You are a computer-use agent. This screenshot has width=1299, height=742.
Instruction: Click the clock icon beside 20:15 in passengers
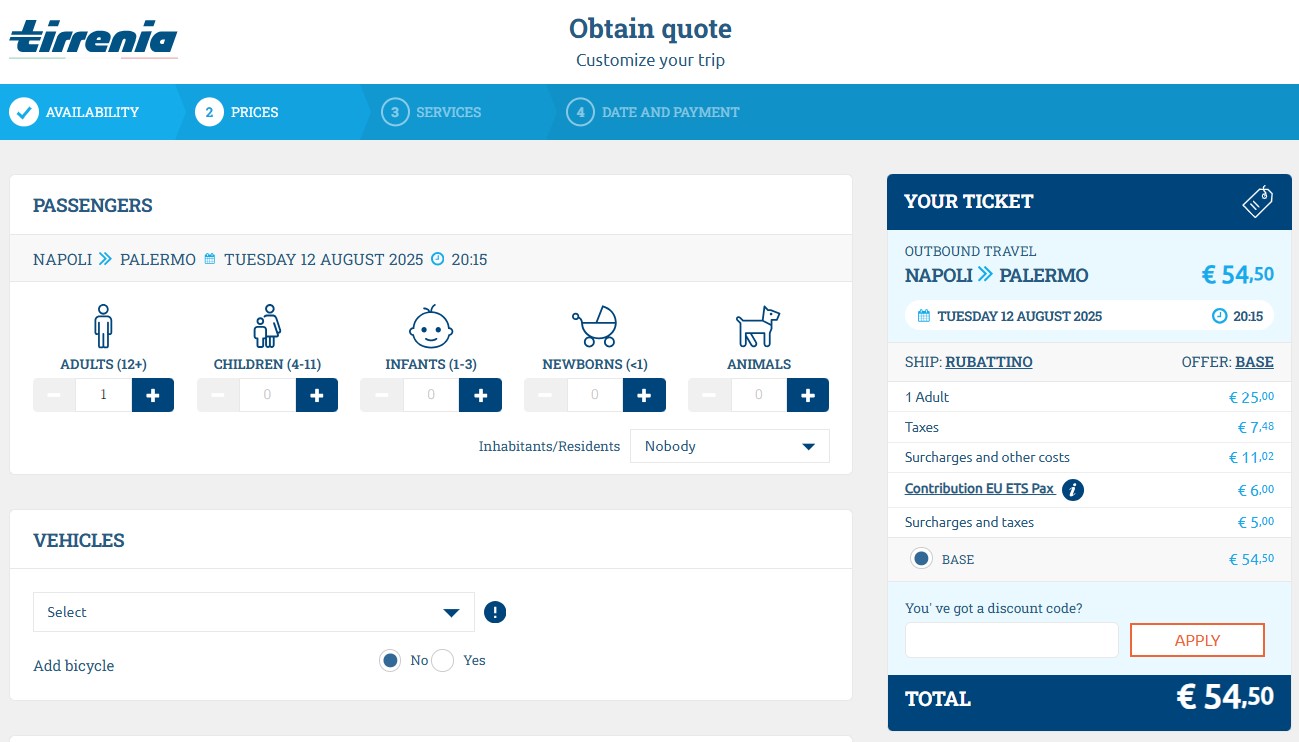(x=437, y=259)
